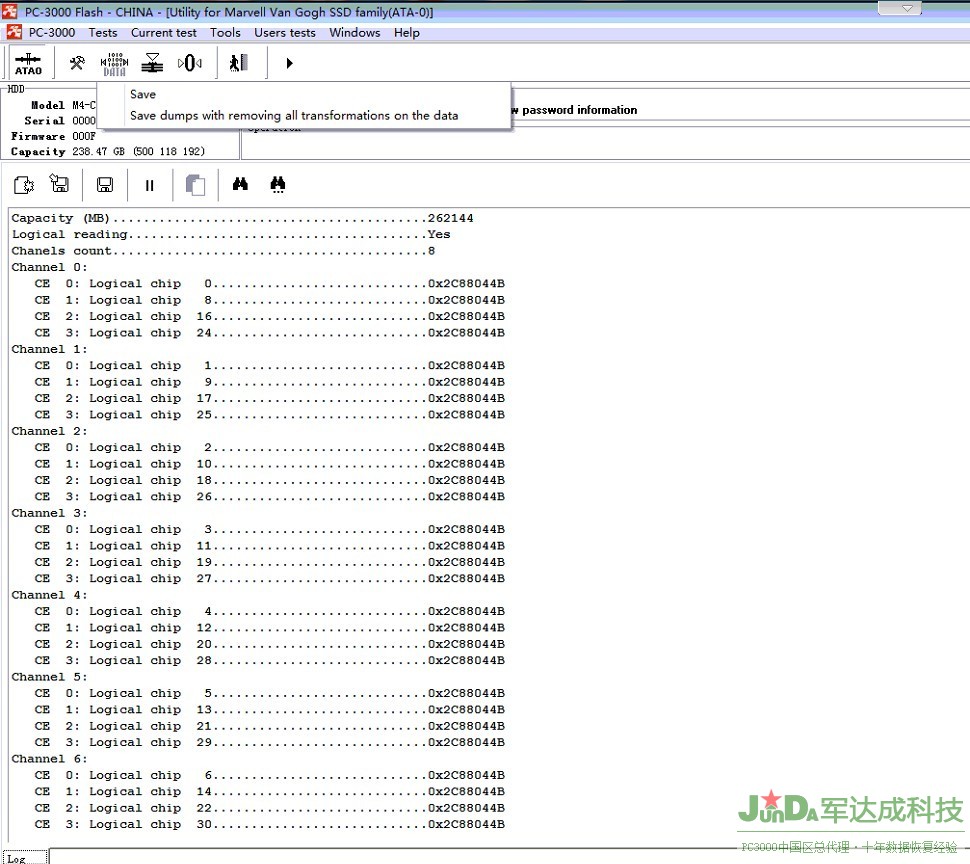Click the zero-with-arrows toolbar icon
This screenshot has height=864, width=970.
point(190,63)
